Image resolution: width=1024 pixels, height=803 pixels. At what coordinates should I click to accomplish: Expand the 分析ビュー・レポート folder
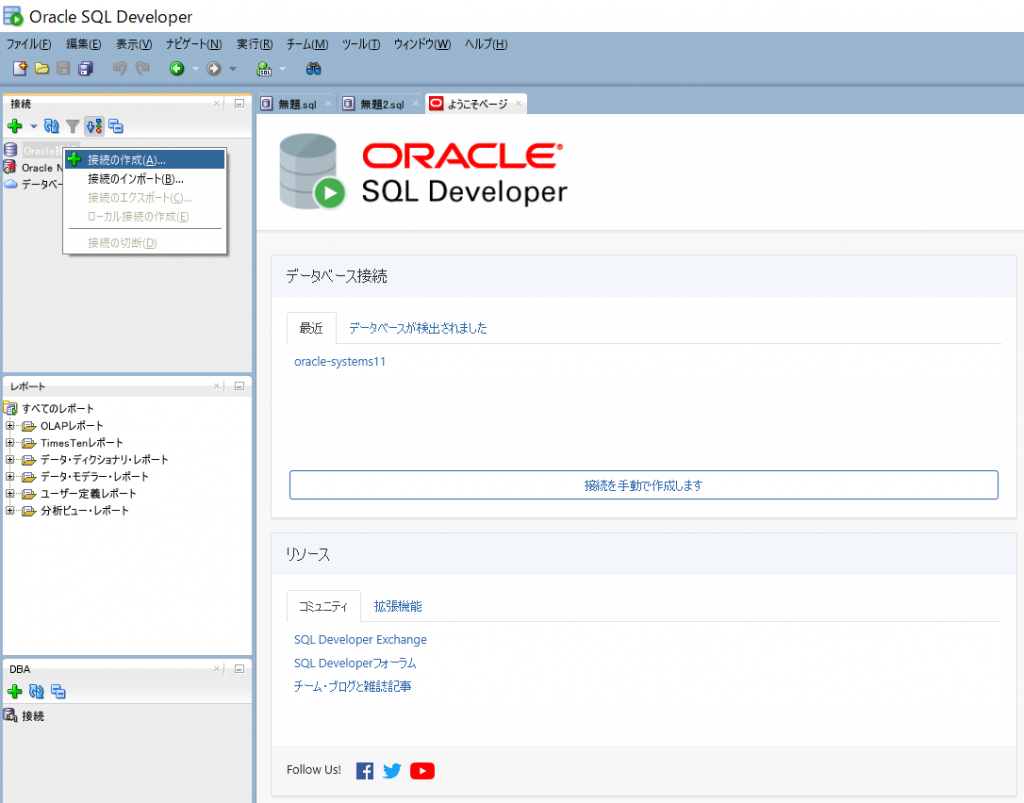(x=10, y=511)
